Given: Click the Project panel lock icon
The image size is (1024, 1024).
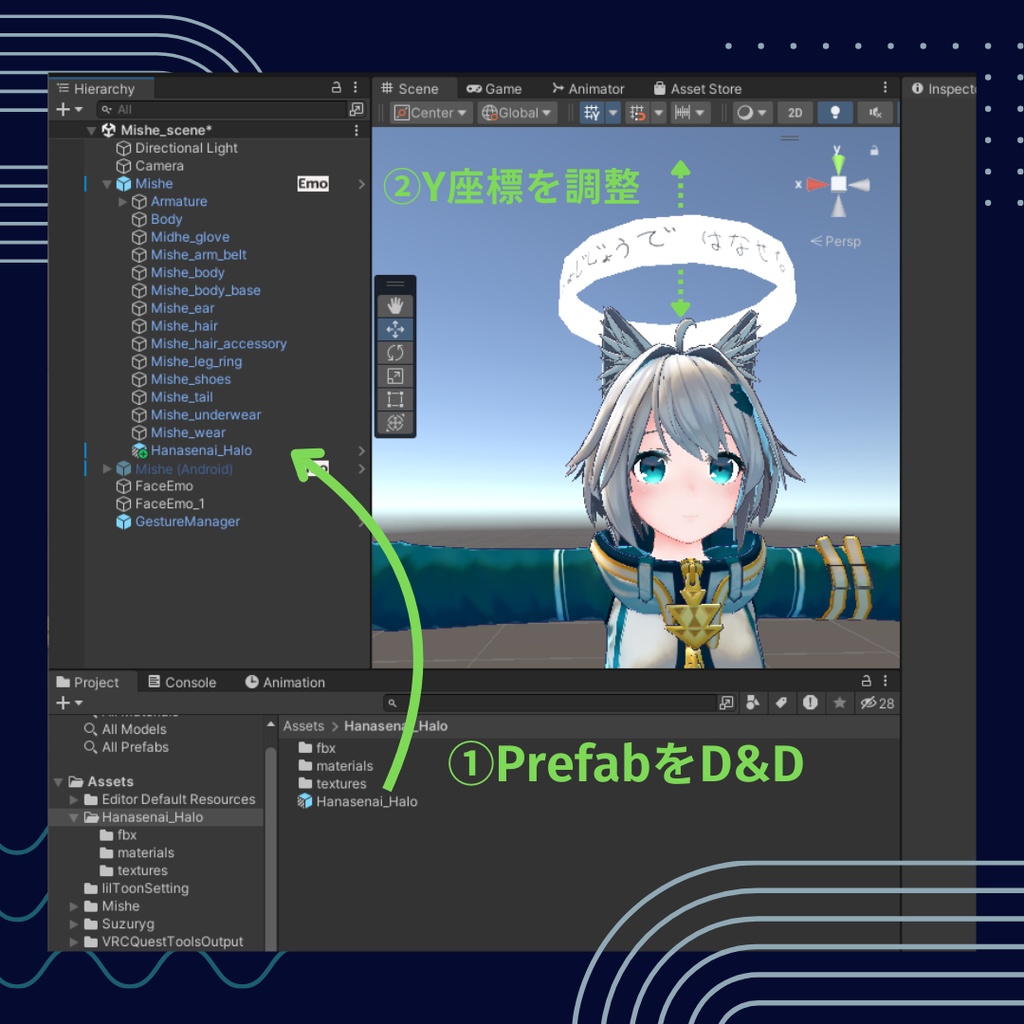Looking at the screenshot, I should coord(866,680).
